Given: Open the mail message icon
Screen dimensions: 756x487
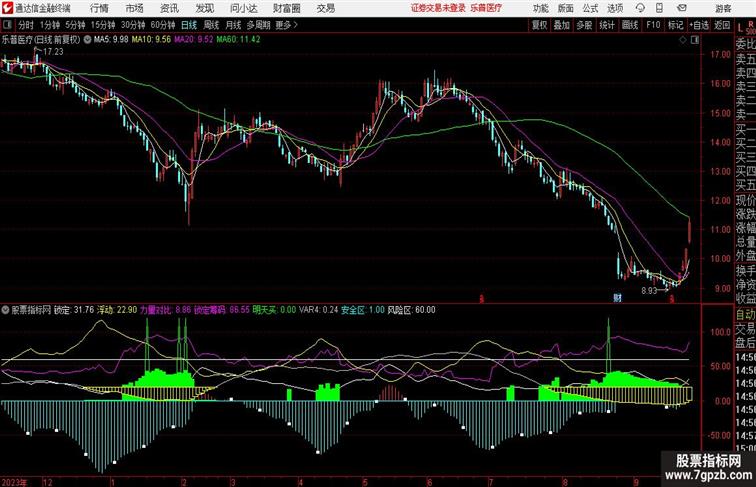Looking at the screenshot, I should point(682,8).
